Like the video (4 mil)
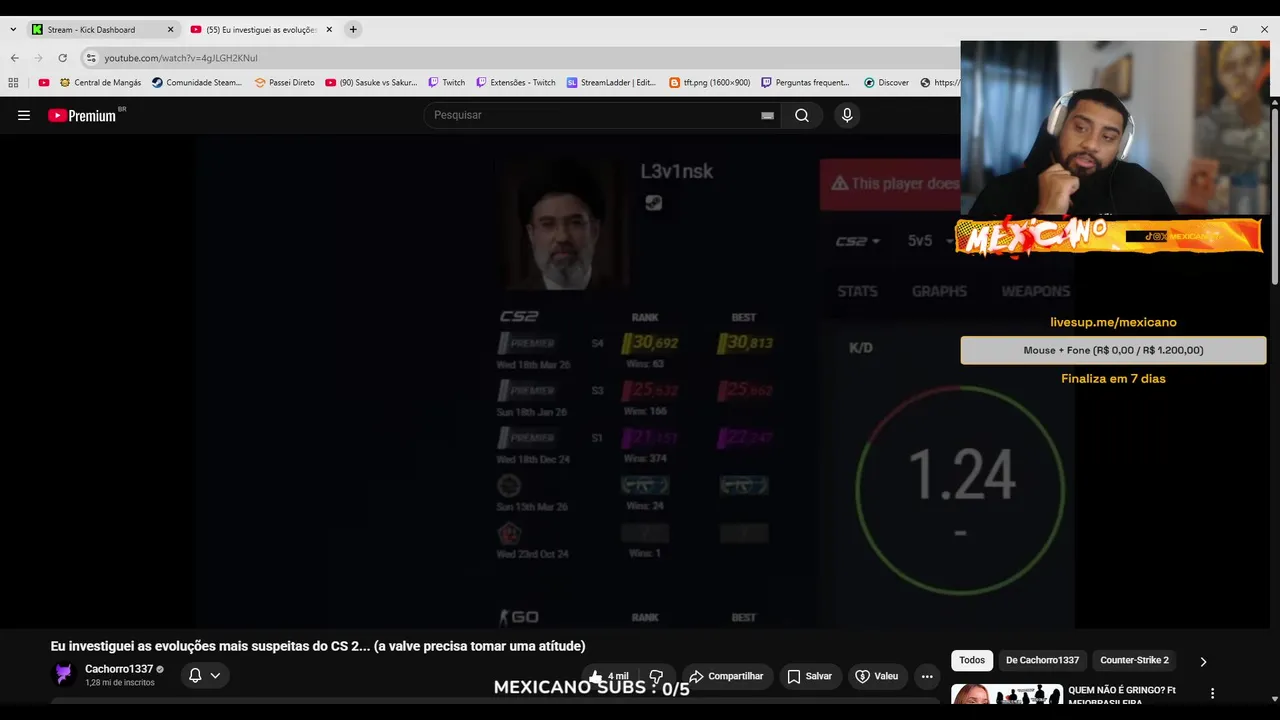The width and height of the screenshot is (1280, 720). click(609, 676)
